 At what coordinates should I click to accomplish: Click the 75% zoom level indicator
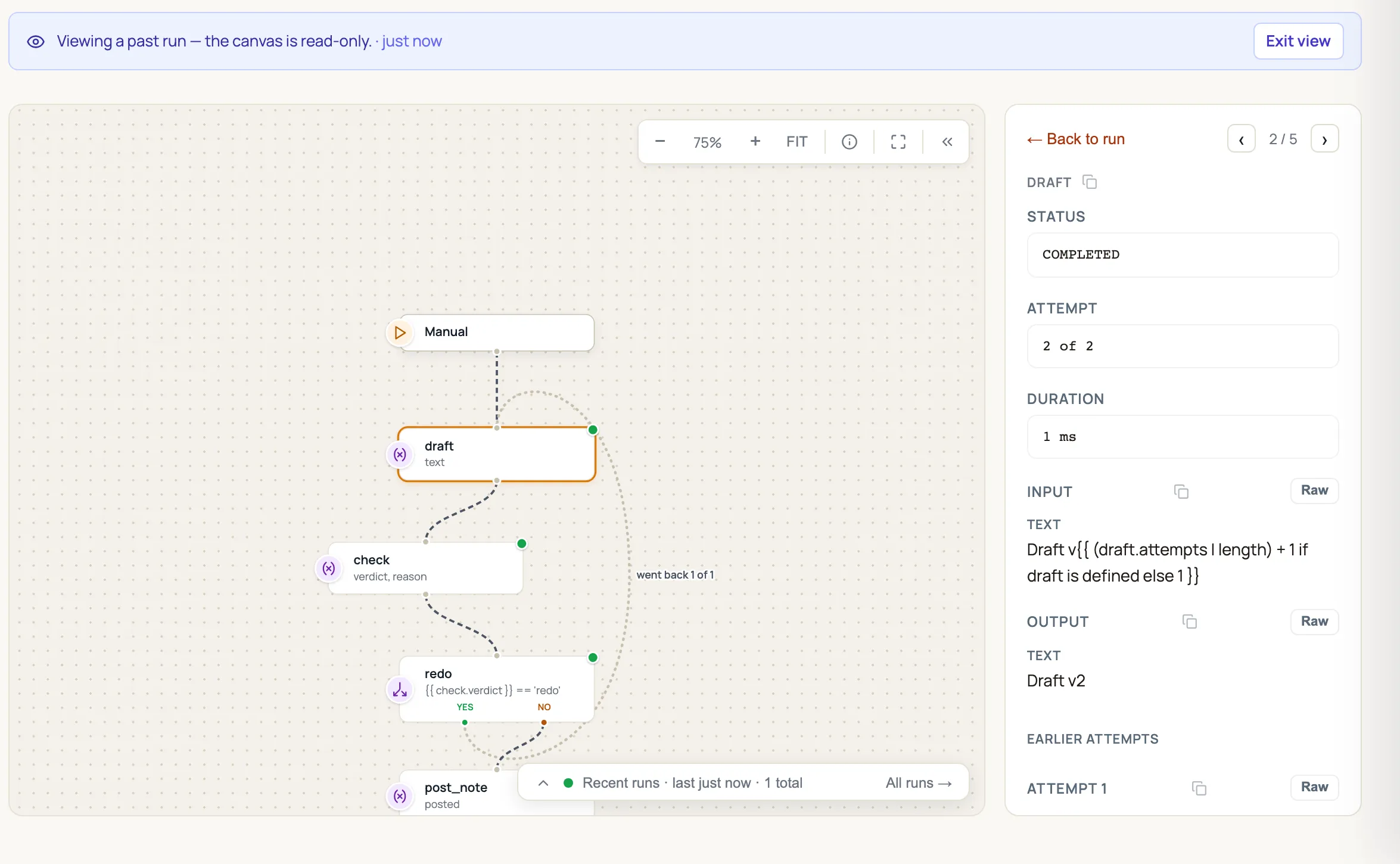tap(707, 142)
